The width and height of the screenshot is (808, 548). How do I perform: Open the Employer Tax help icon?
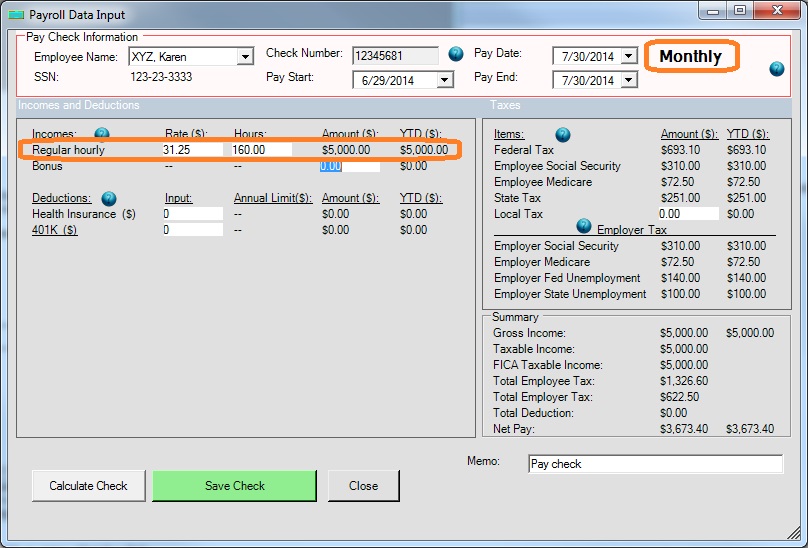click(584, 226)
